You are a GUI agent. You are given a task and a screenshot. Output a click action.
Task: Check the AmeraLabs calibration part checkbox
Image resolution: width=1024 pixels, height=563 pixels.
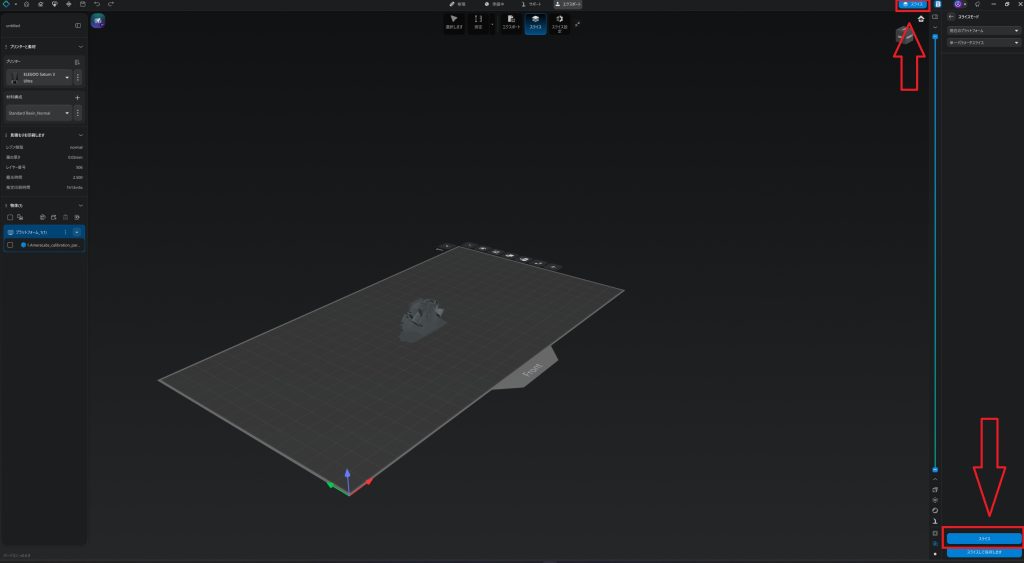10,244
